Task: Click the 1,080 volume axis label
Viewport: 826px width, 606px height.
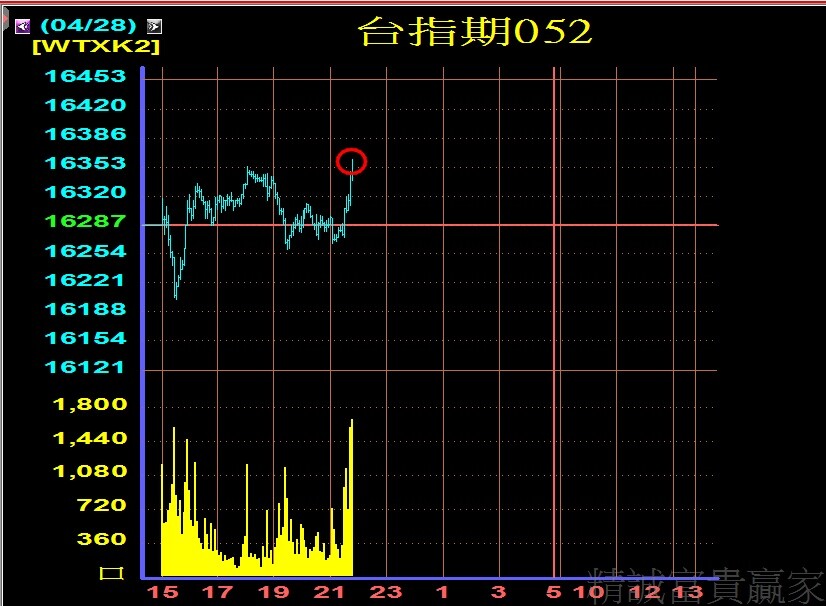Action: point(90,471)
